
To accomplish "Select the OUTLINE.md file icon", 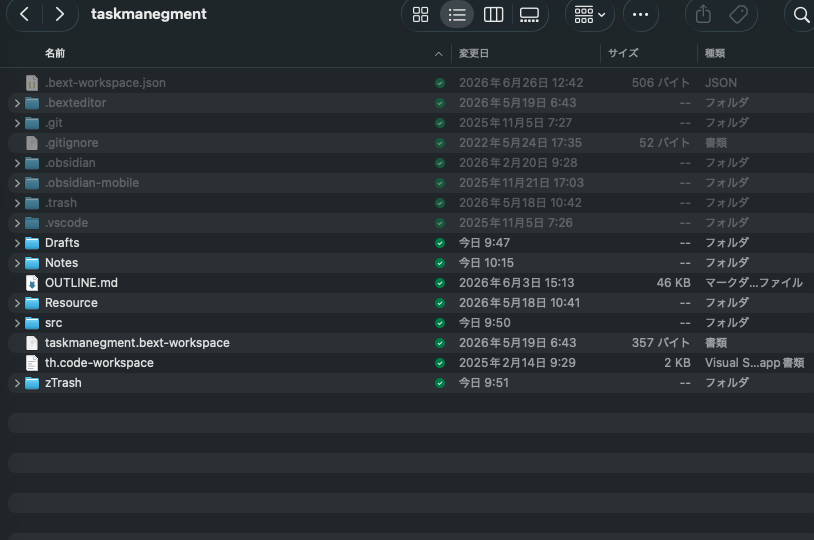I will coord(32,283).
